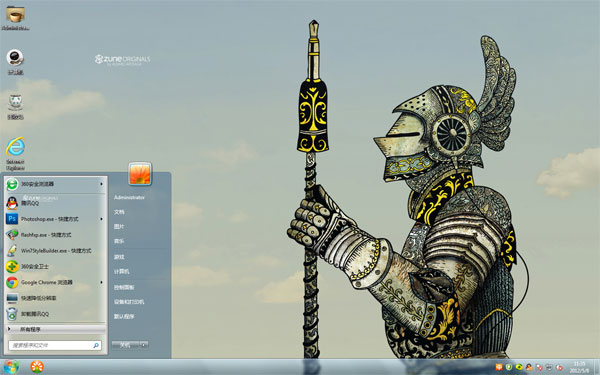Click the last red tray icon before clock
Viewport: 600px width, 375px height.
[559, 367]
